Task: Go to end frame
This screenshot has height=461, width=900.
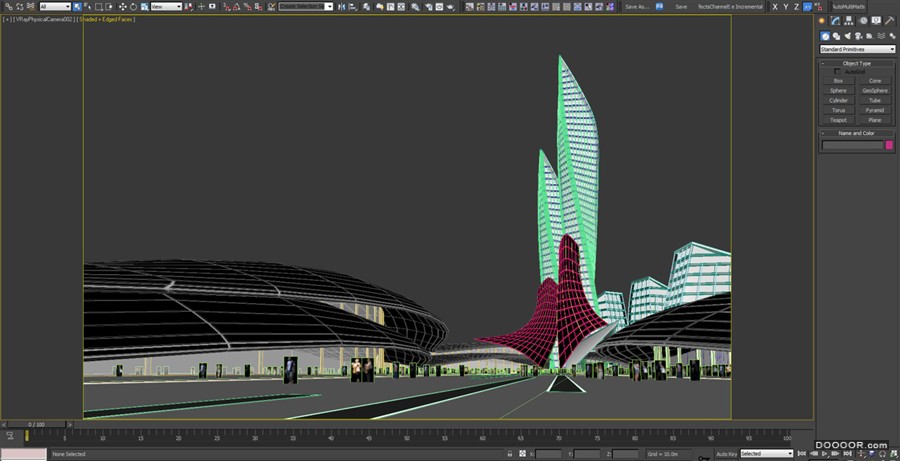Action: pos(849,454)
